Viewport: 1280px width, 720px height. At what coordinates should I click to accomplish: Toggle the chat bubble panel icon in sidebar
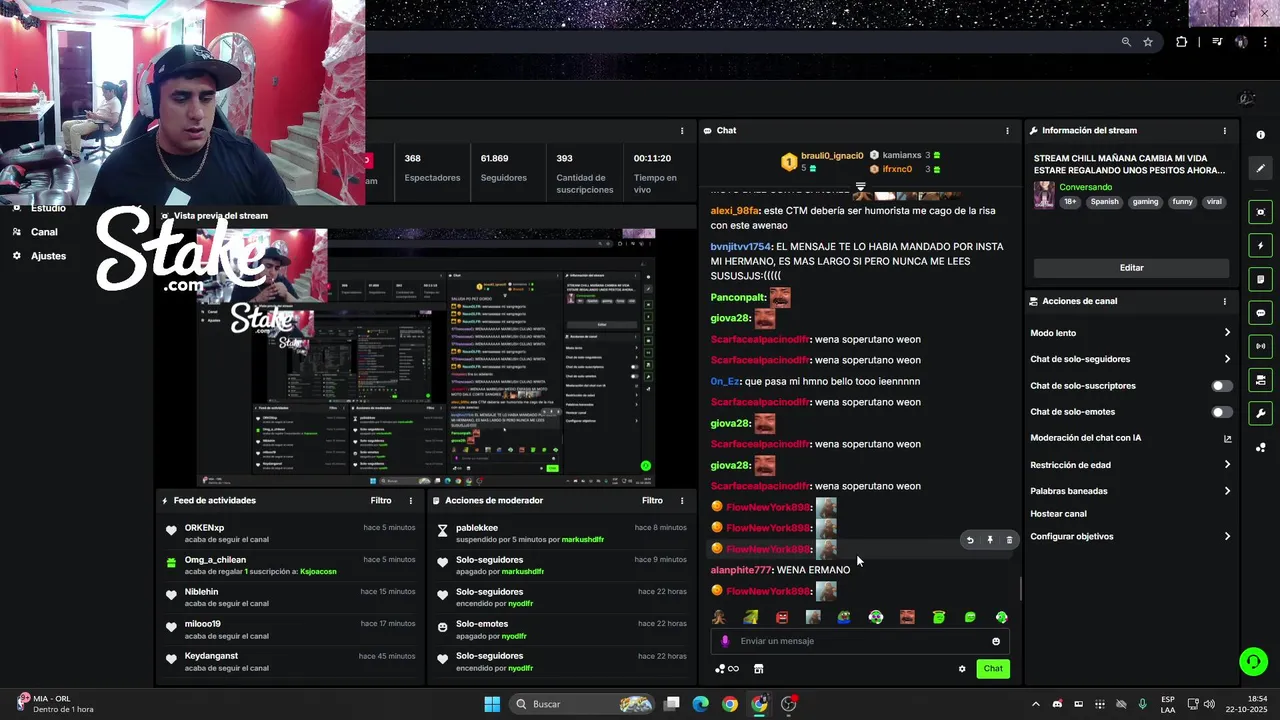pyautogui.click(x=1260, y=313)
